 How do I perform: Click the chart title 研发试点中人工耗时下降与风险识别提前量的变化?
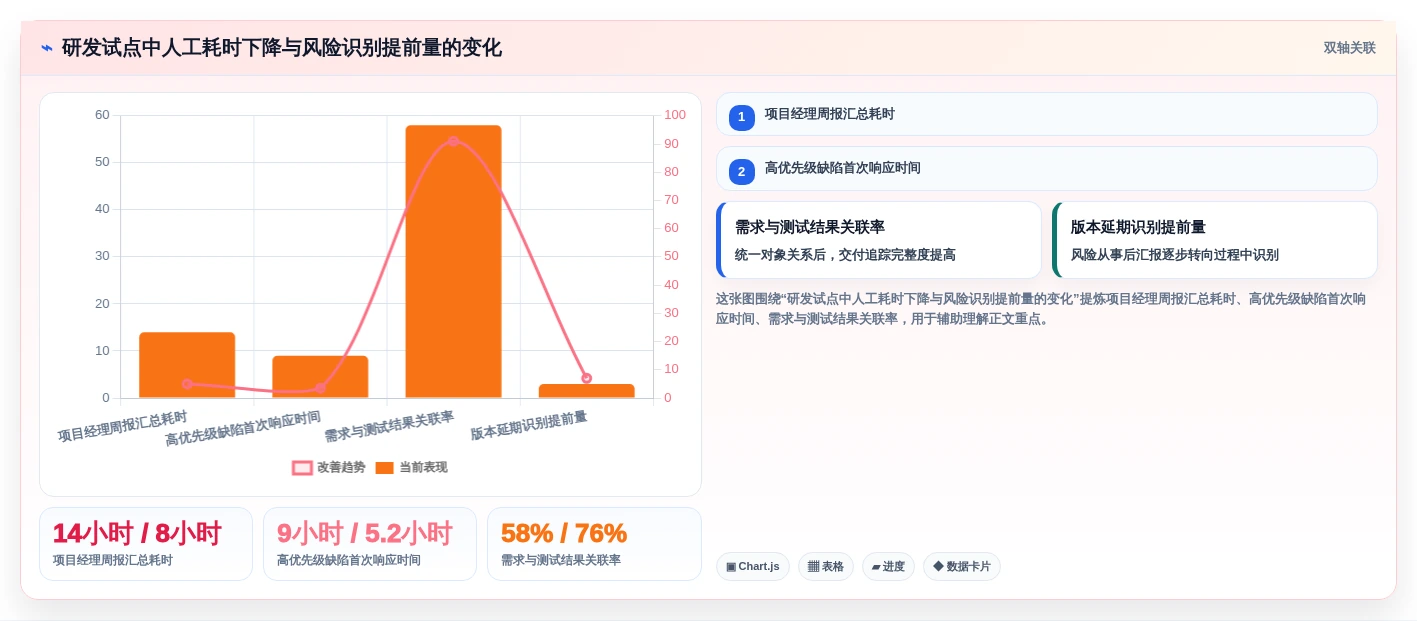tap(282, 48)
